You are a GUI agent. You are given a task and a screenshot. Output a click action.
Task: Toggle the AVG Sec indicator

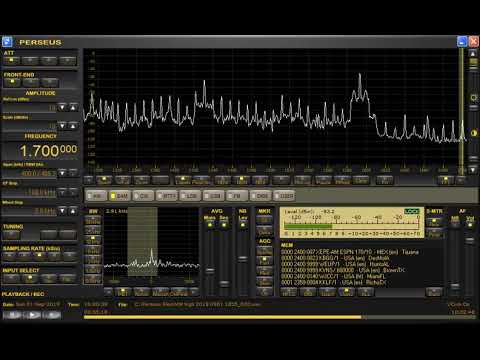(x=224, y=225)
